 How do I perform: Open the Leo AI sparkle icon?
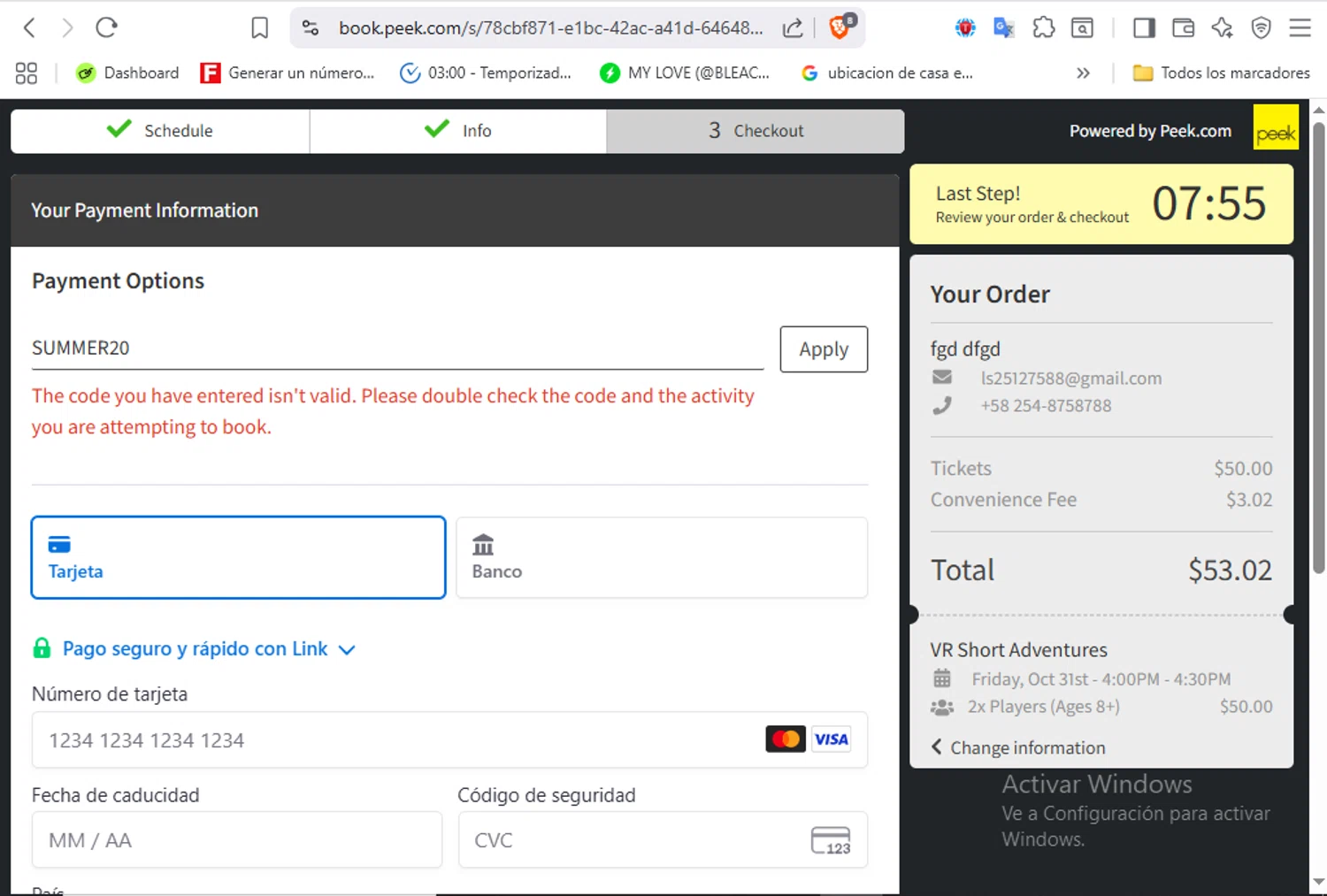click(1222, 28)
